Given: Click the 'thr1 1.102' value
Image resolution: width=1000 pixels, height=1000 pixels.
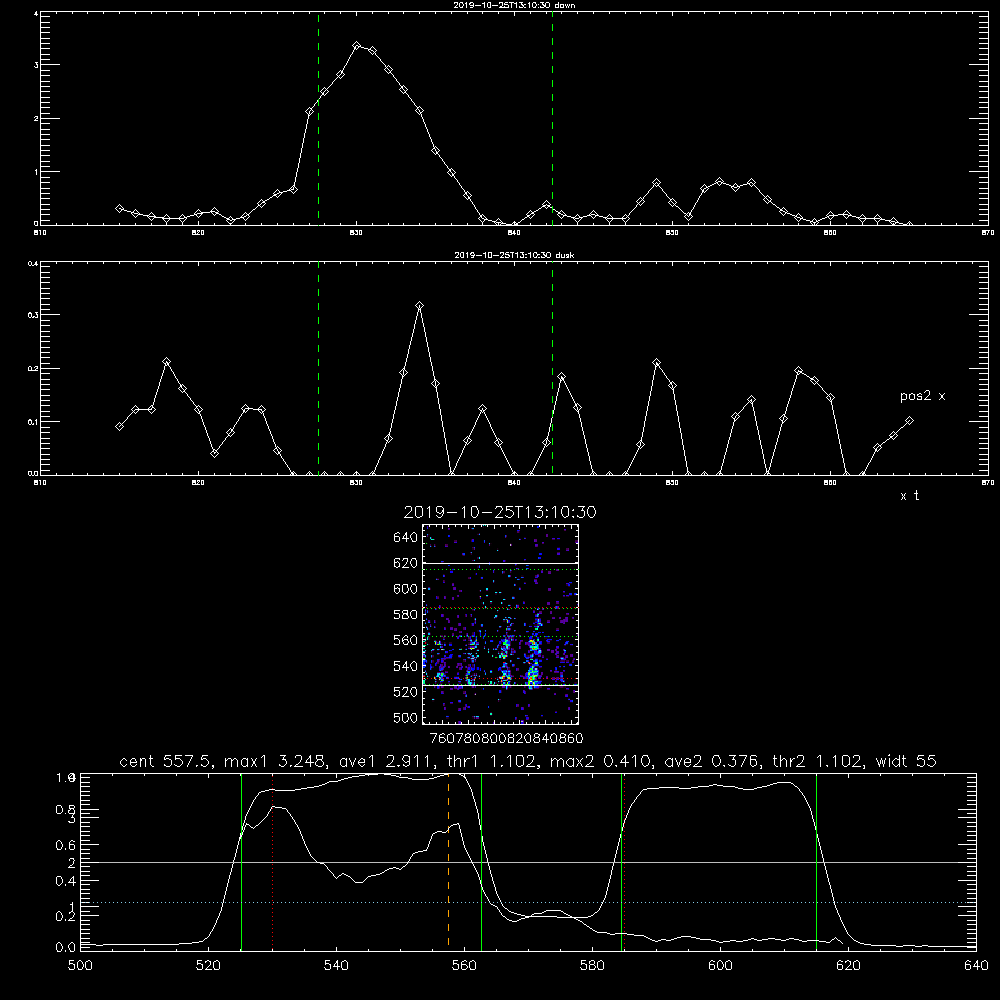Looking at the screenshot, I should [492, 761].
